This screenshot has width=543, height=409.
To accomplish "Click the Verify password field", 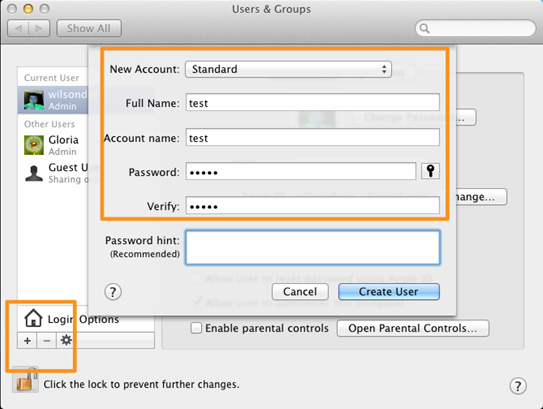I will coord(313,206).
